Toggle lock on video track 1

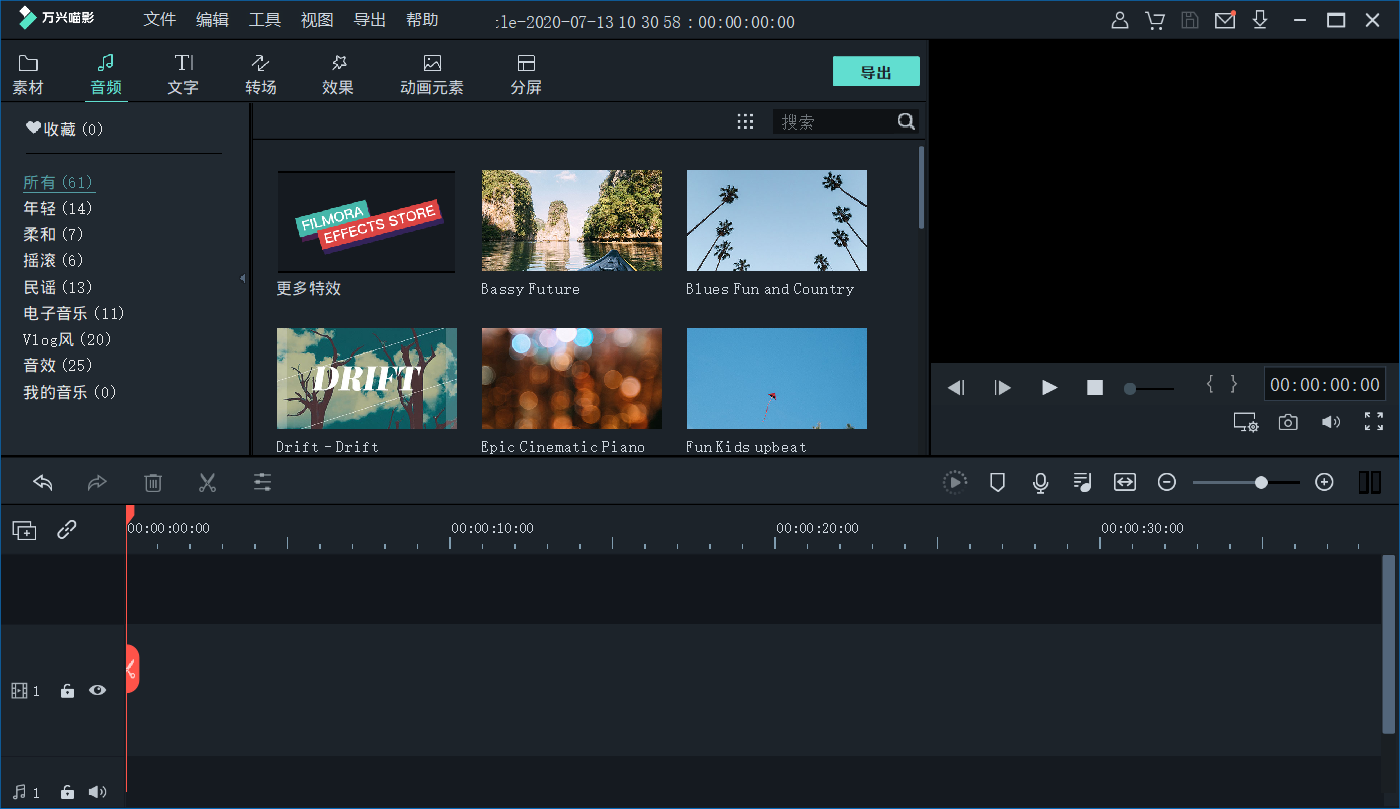(67, 690)
